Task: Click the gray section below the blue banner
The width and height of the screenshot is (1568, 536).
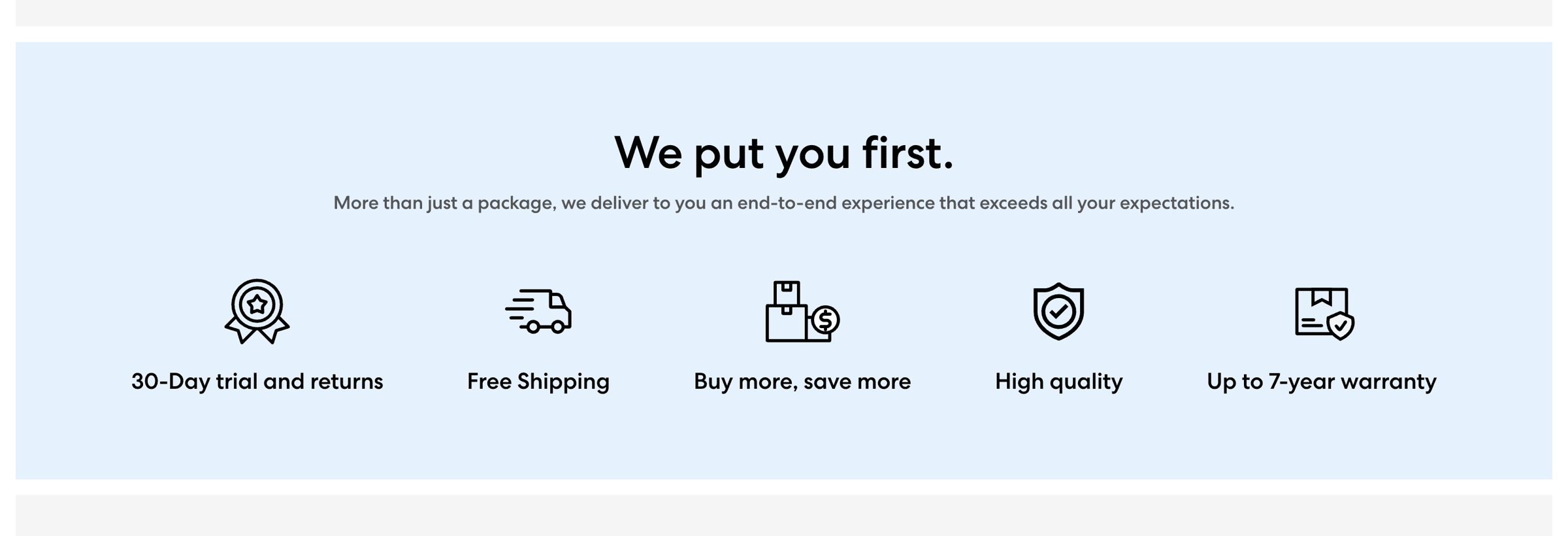Action: pyautogui.click(x=784, y=515)
